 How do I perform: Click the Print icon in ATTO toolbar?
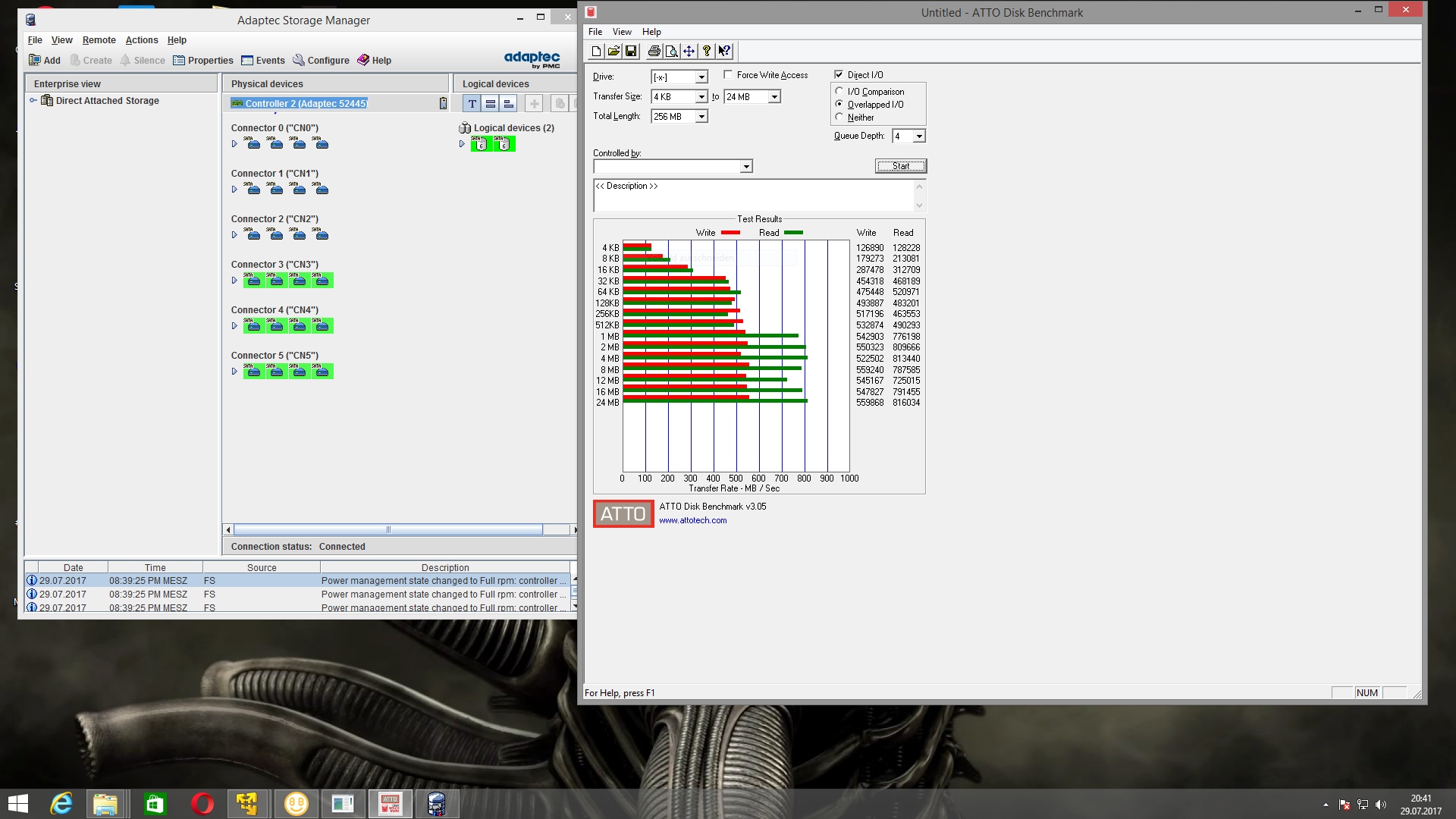654,52
